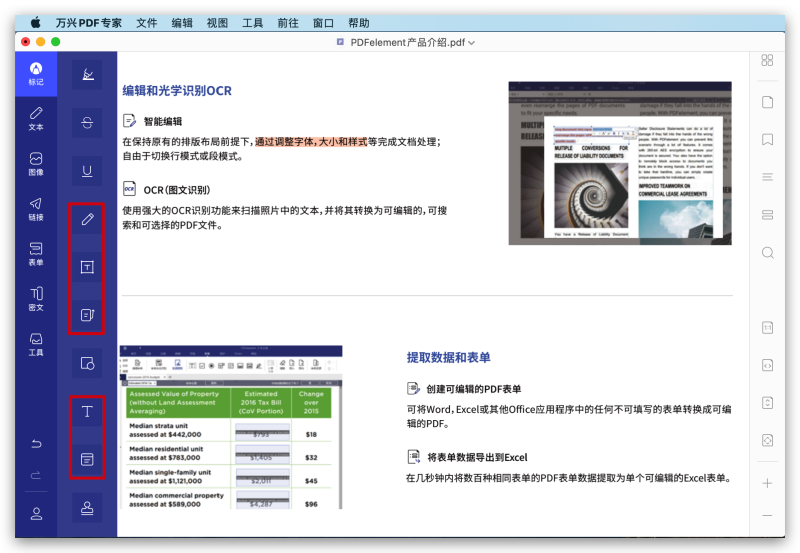This screenshot has height=553, width=800.
Task: Choose fit width view icon
Action: tap(767, 365)
